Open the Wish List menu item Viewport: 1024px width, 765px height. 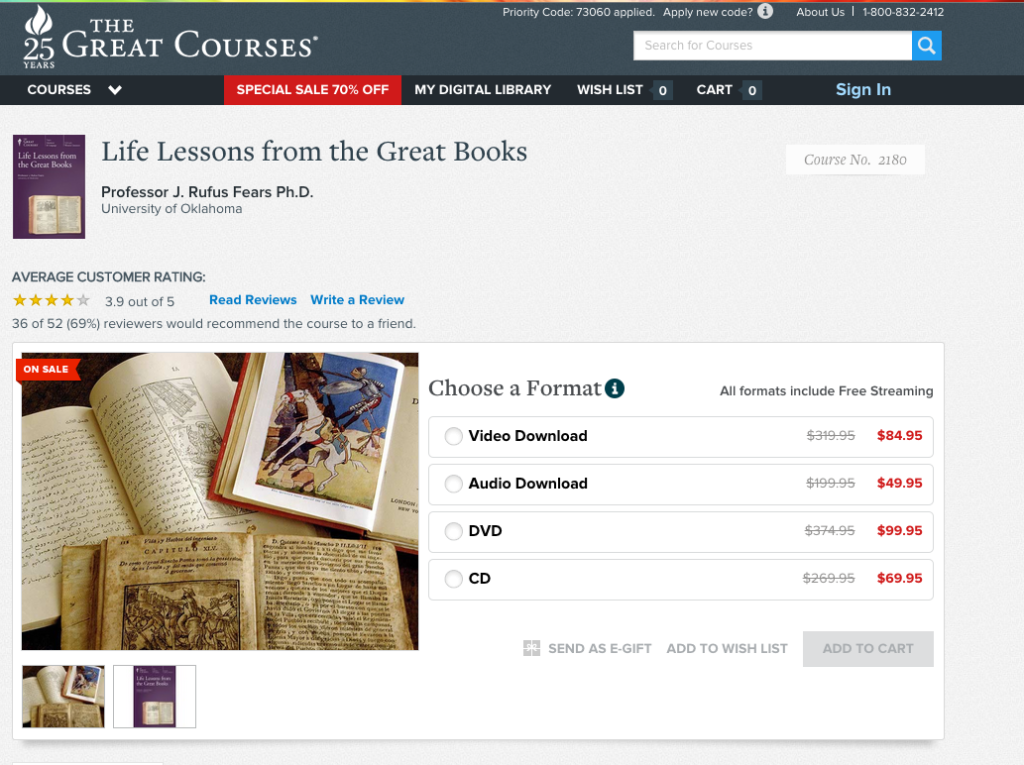coord(610,90)
